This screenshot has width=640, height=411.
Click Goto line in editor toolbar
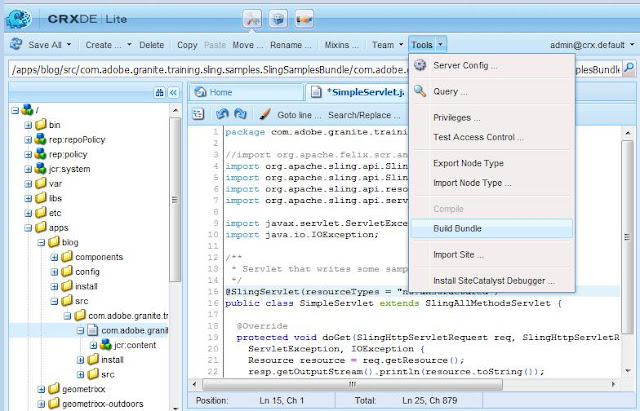[x=299, y=115]
